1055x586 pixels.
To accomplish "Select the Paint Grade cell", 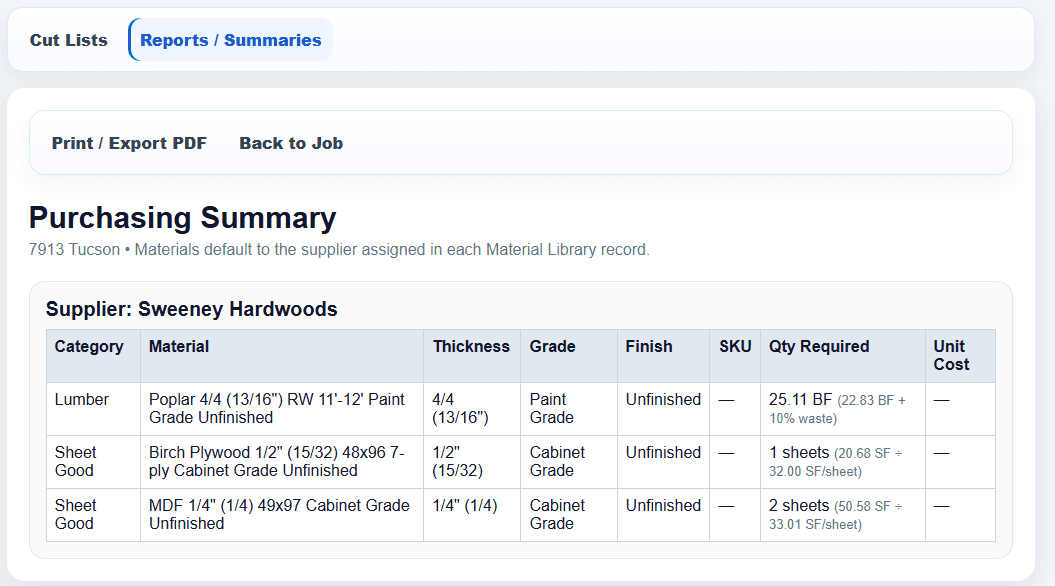I will pos(569,409).
